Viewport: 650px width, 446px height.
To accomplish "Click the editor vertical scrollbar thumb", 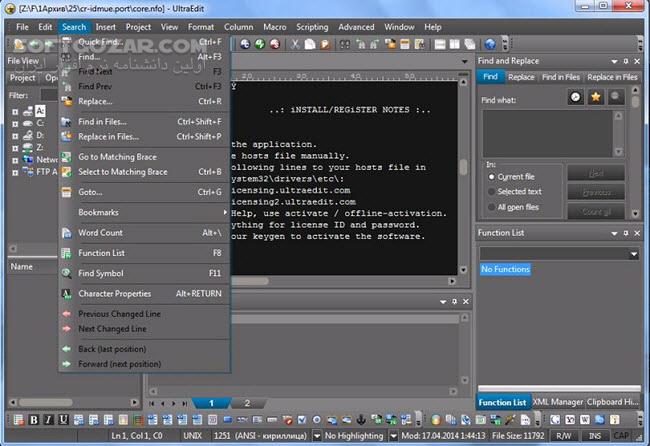I will click(x=463, y=167).
